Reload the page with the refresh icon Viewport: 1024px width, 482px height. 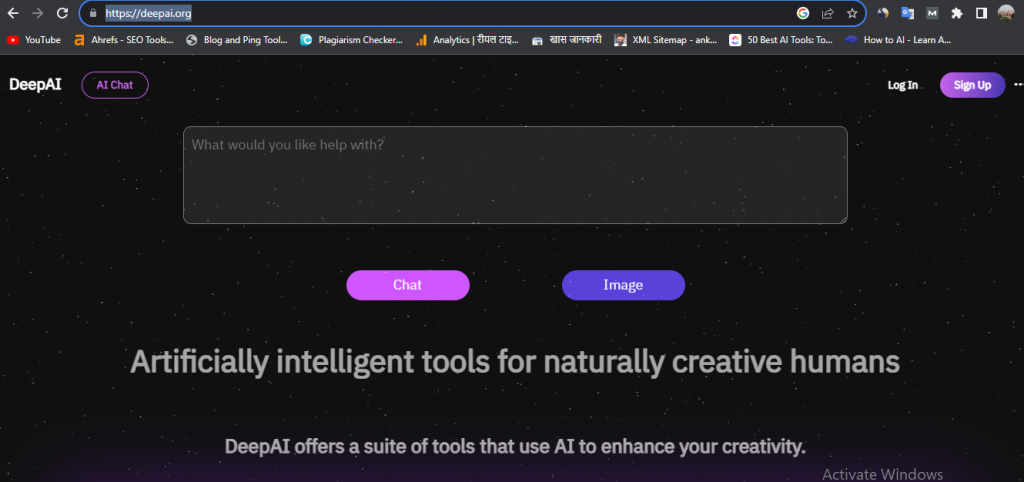coord(62,14)
